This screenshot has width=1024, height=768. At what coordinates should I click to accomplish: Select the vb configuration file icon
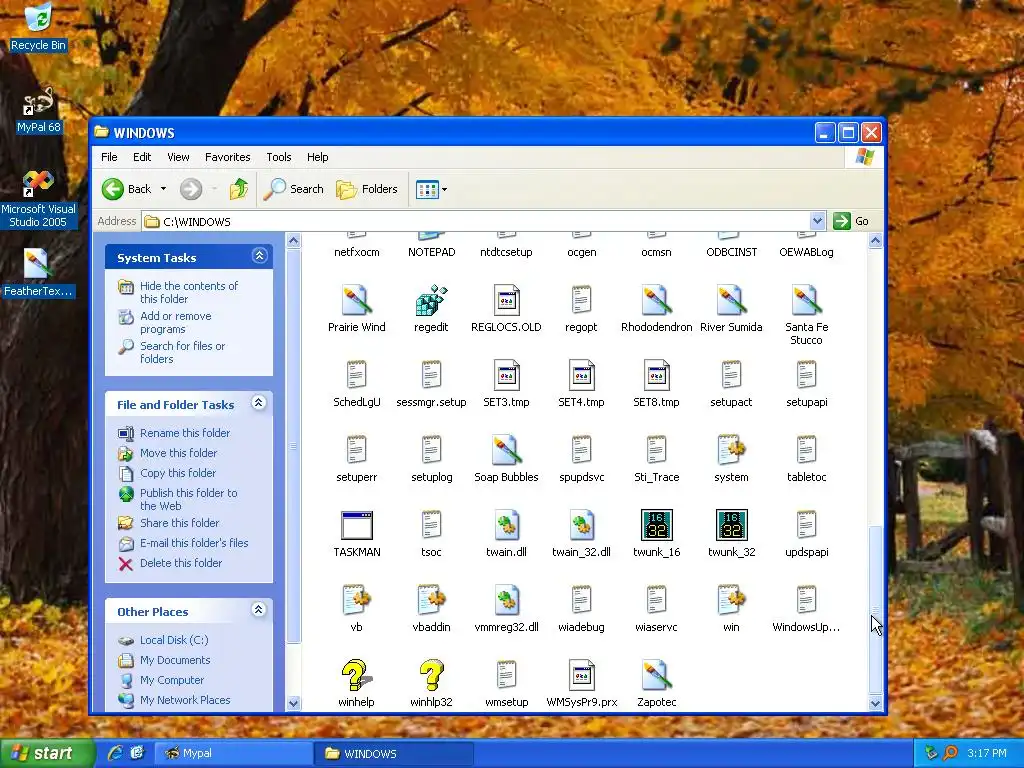coord(357,601)
